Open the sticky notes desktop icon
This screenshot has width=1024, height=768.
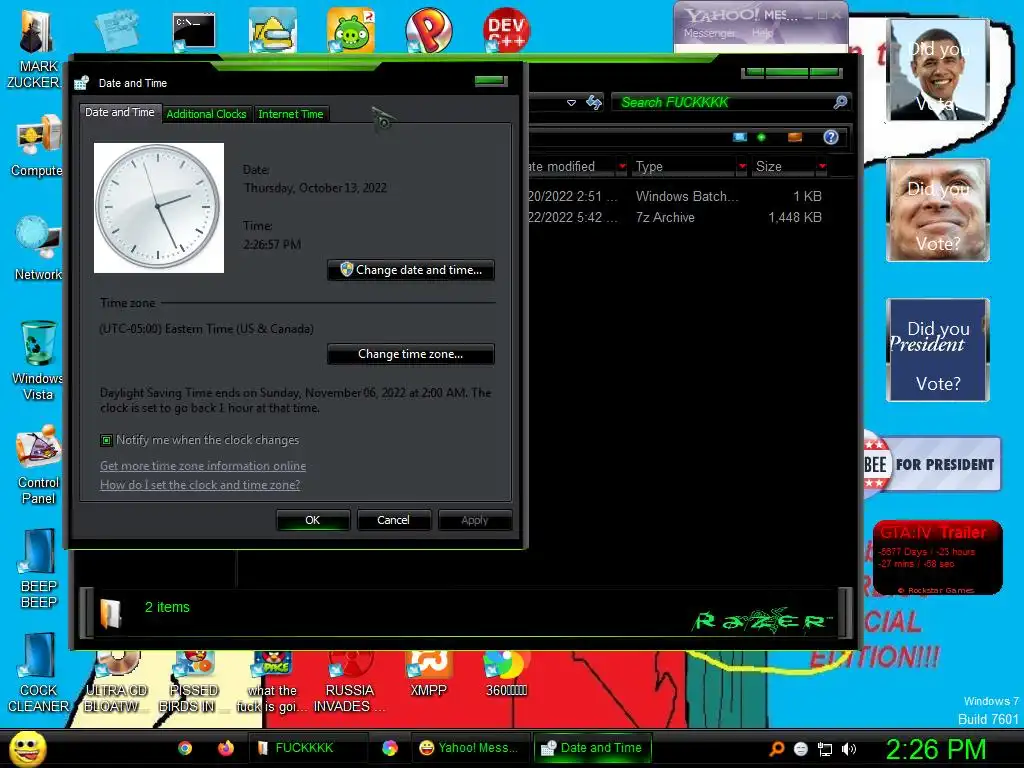pos(116,30)
